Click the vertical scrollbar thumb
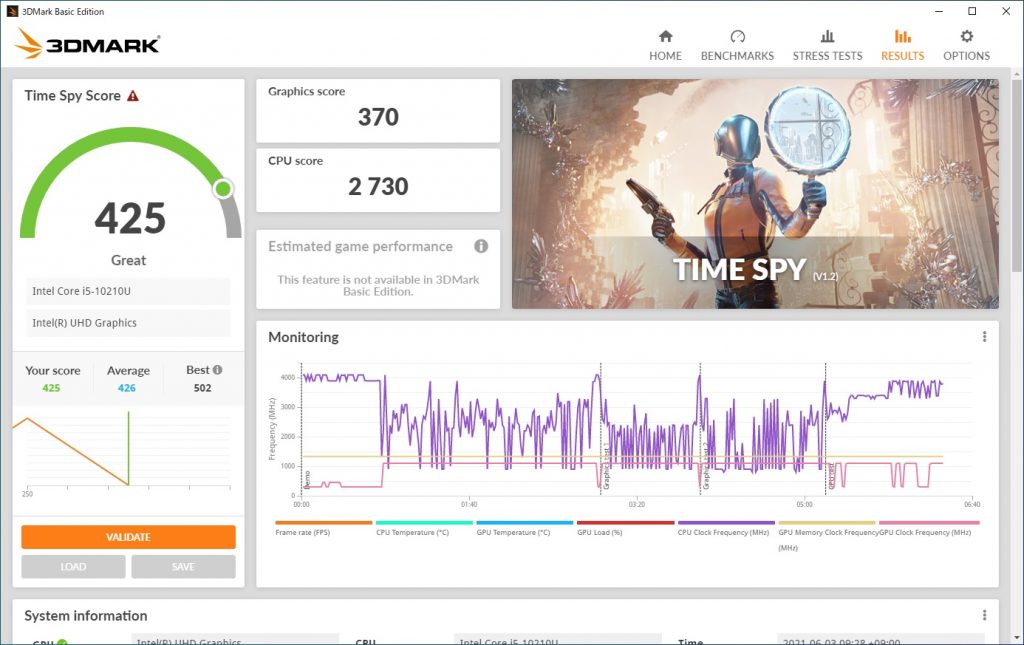The width and height of the screenshot is (1024, 645). tap(1017, 176)
